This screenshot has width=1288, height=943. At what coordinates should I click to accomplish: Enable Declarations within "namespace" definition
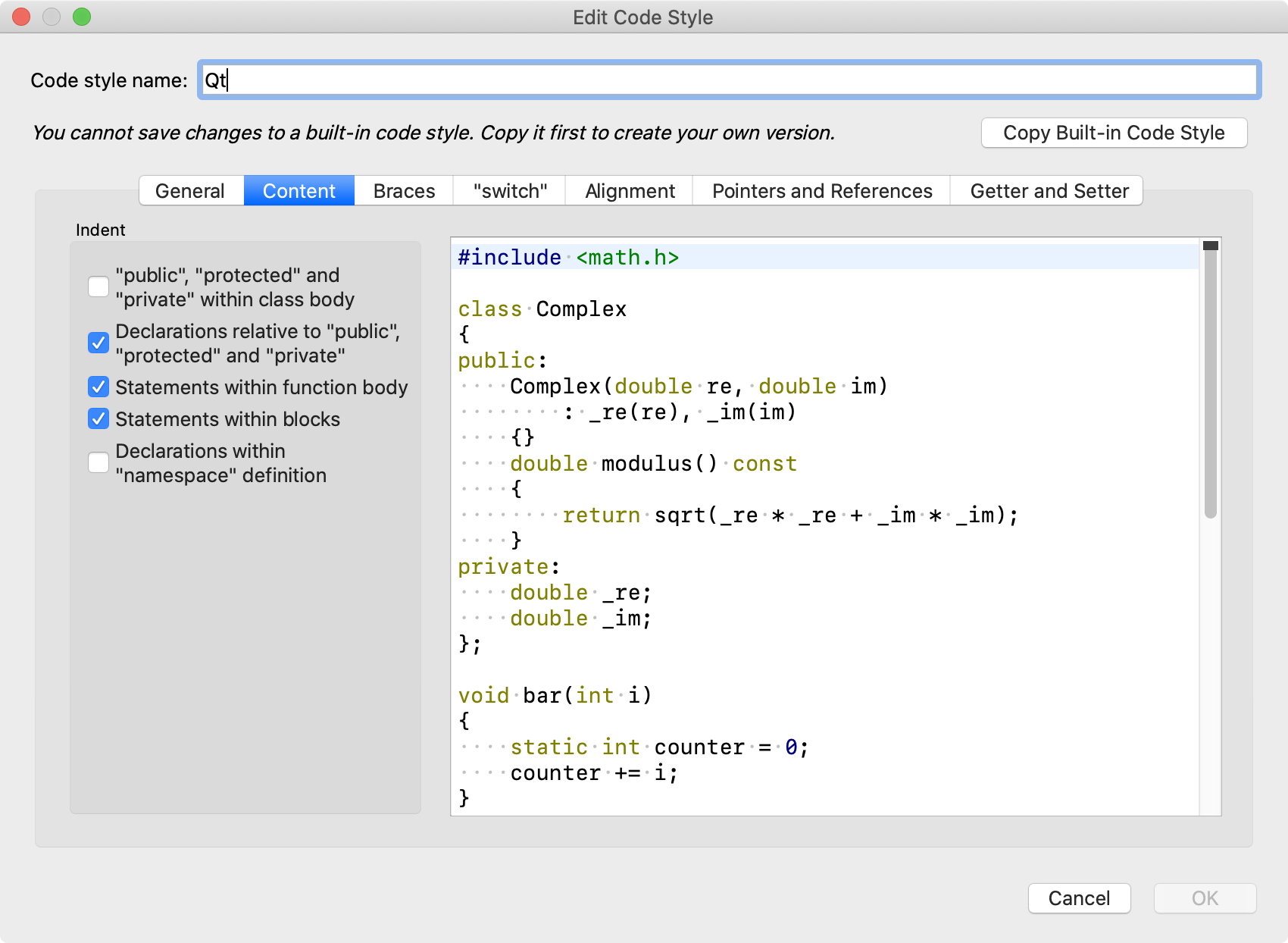[98, 462]
